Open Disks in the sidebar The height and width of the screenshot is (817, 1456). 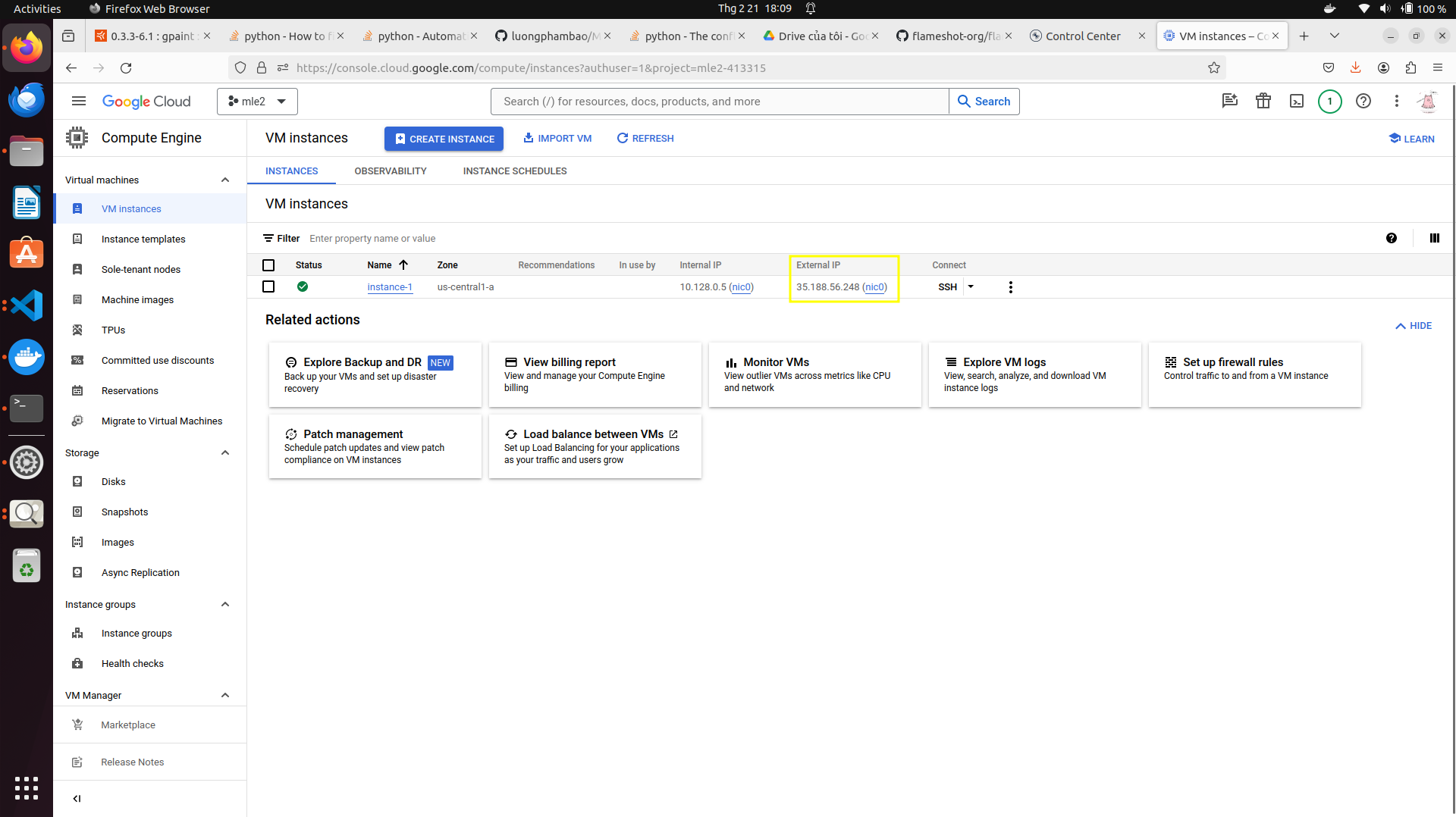(x=114, y=482)
